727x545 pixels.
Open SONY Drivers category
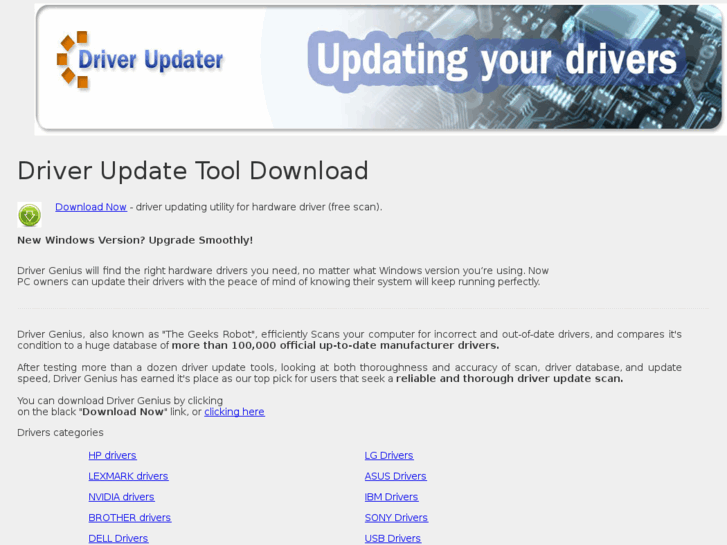tap(396, 518)
